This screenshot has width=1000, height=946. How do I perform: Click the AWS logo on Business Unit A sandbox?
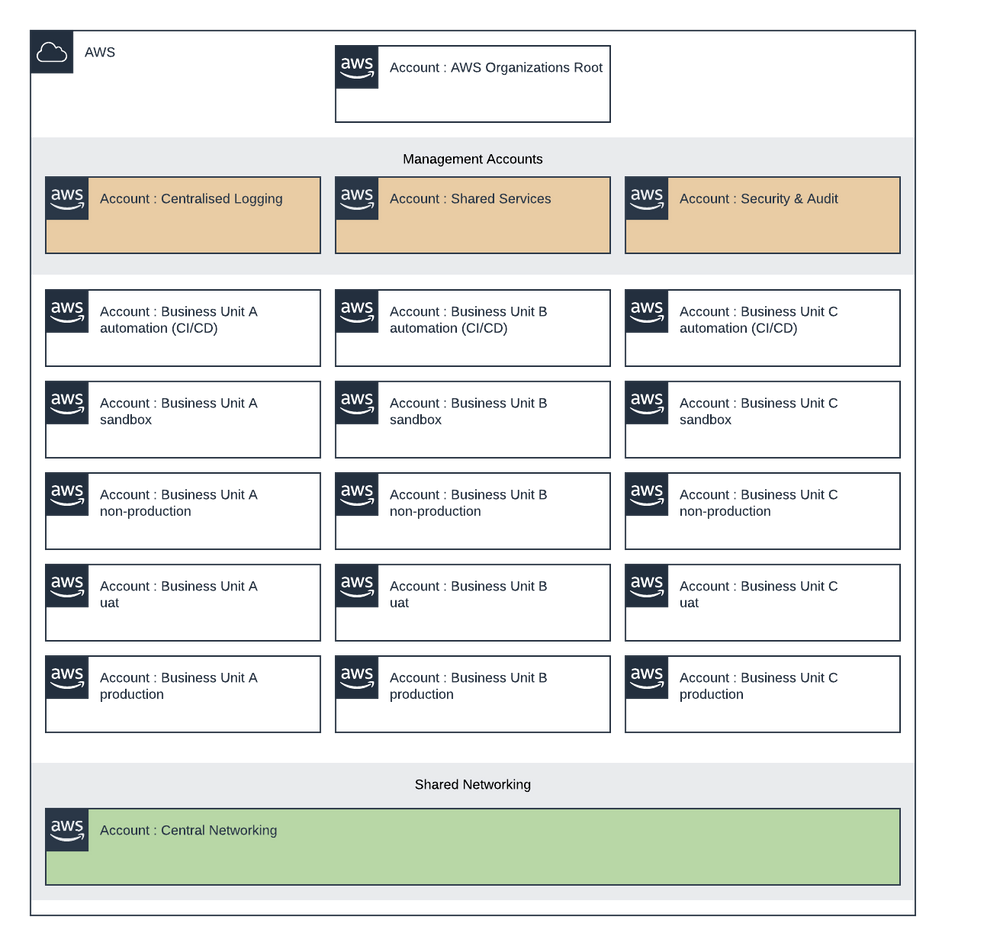coord(66,402)
